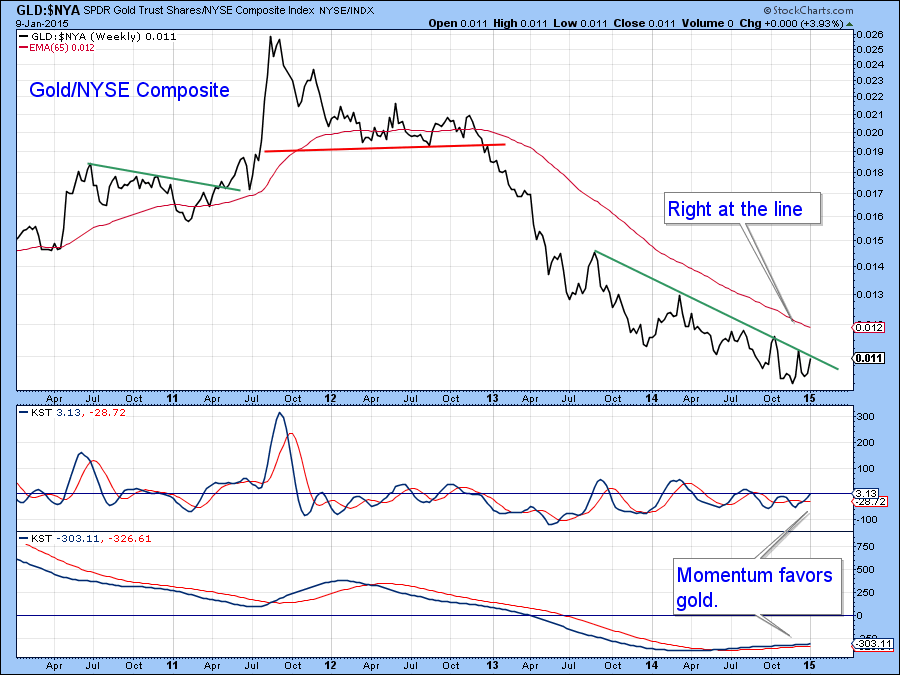Click the 'Right at the line' callout box
The width and height of the screenshot is (900, 675).
(743, 208)
